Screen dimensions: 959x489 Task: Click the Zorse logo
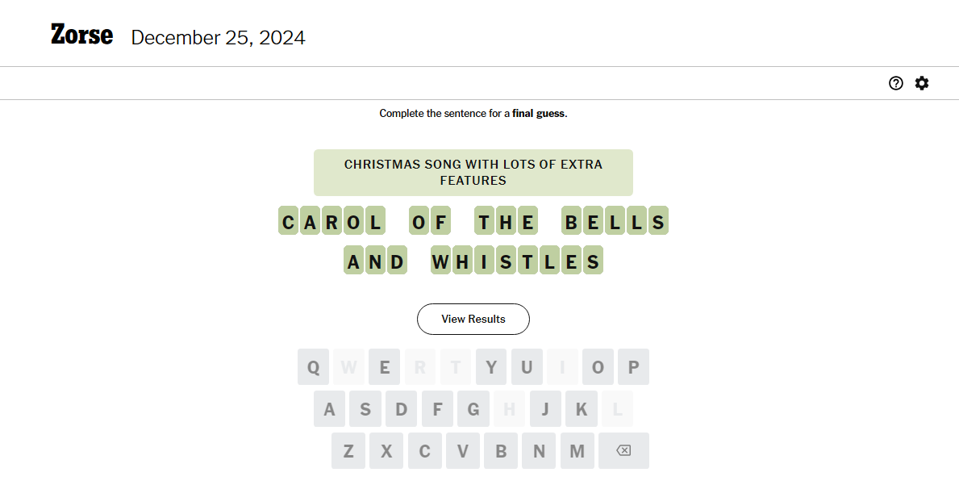point(82,36)
